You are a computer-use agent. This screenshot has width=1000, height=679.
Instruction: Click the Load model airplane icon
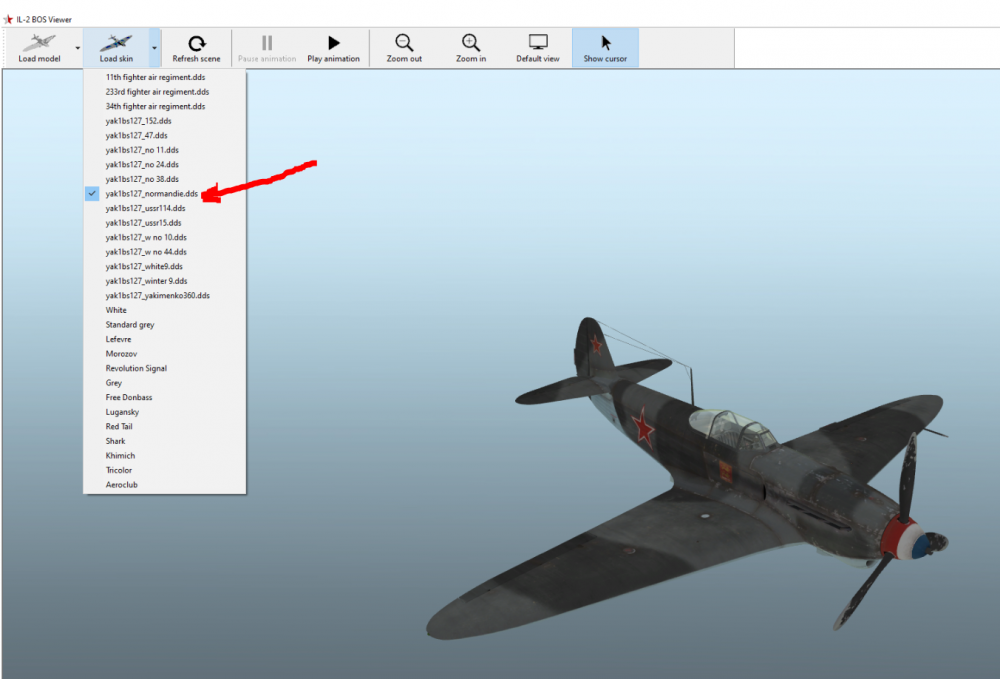click(38, 43)
